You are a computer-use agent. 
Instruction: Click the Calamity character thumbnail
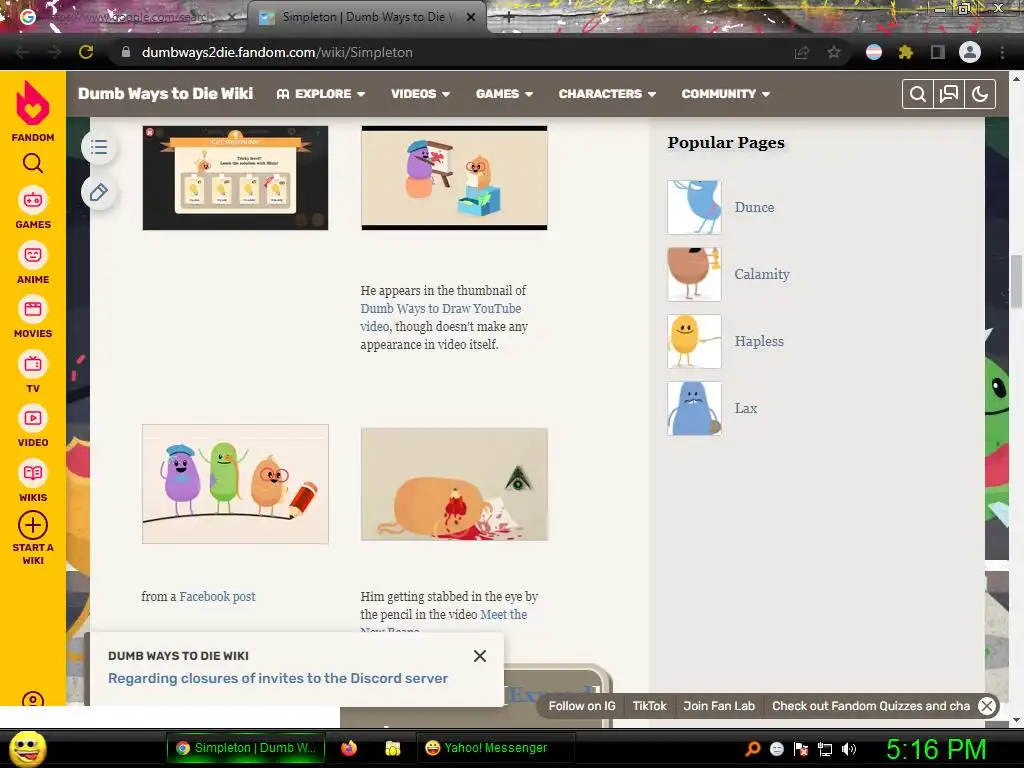click(694, 274)
